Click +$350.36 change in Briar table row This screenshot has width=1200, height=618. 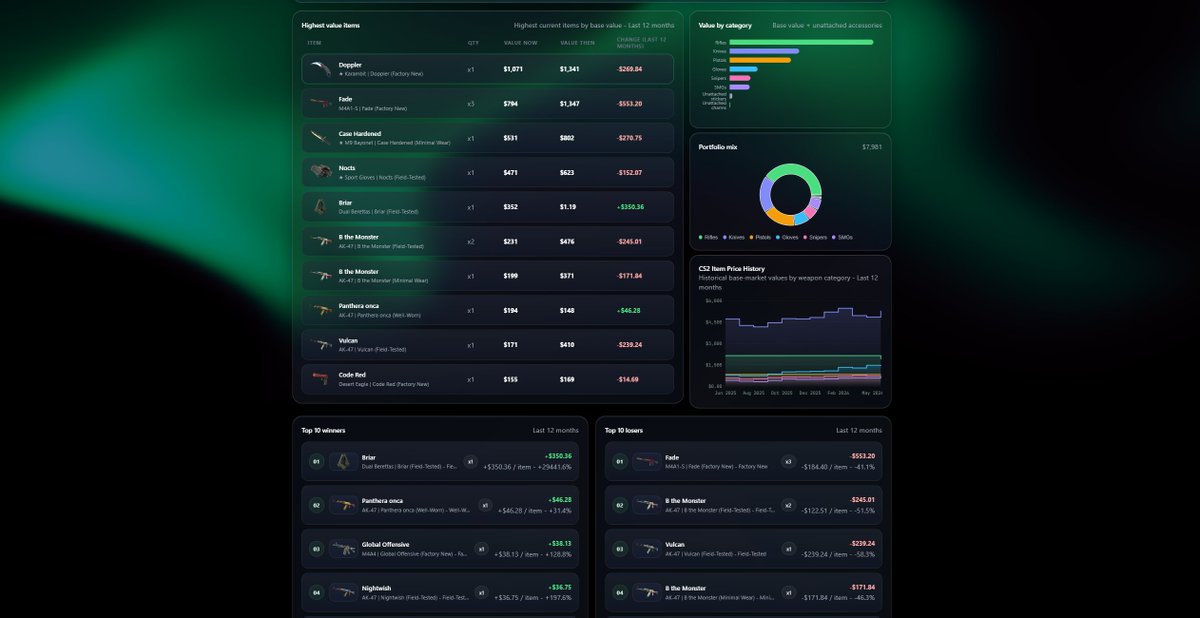tap(630, 207)
